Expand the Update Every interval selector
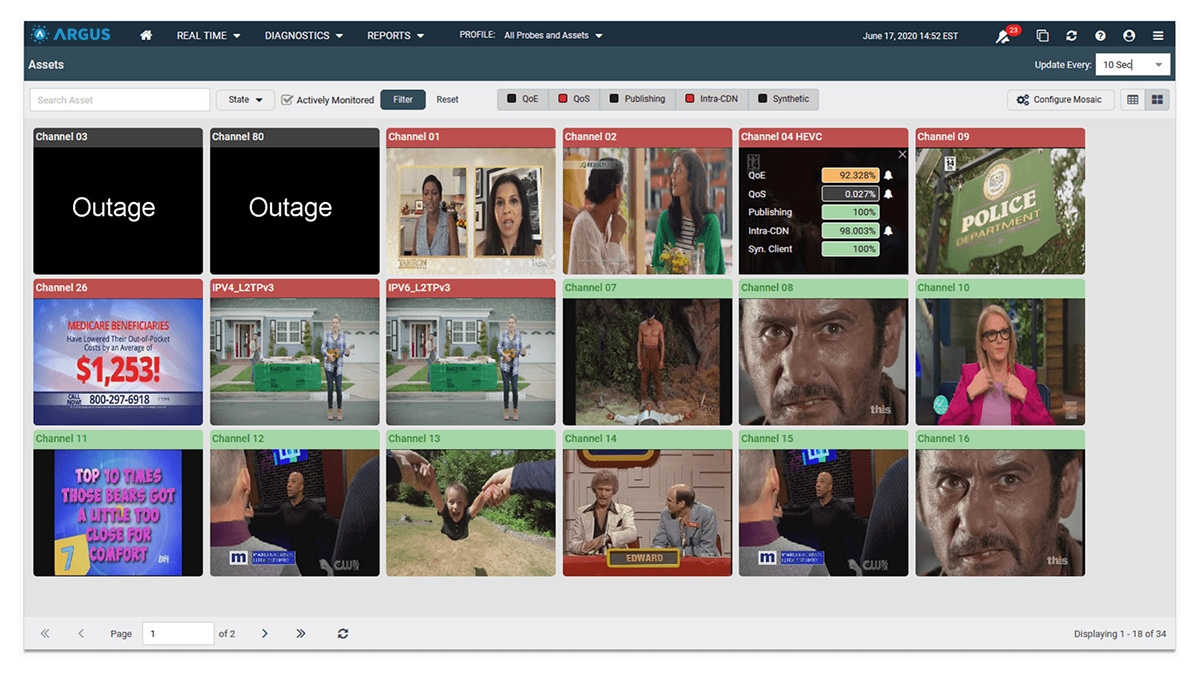Viewport: 1200px width, 674px height. click(1132, 63)
